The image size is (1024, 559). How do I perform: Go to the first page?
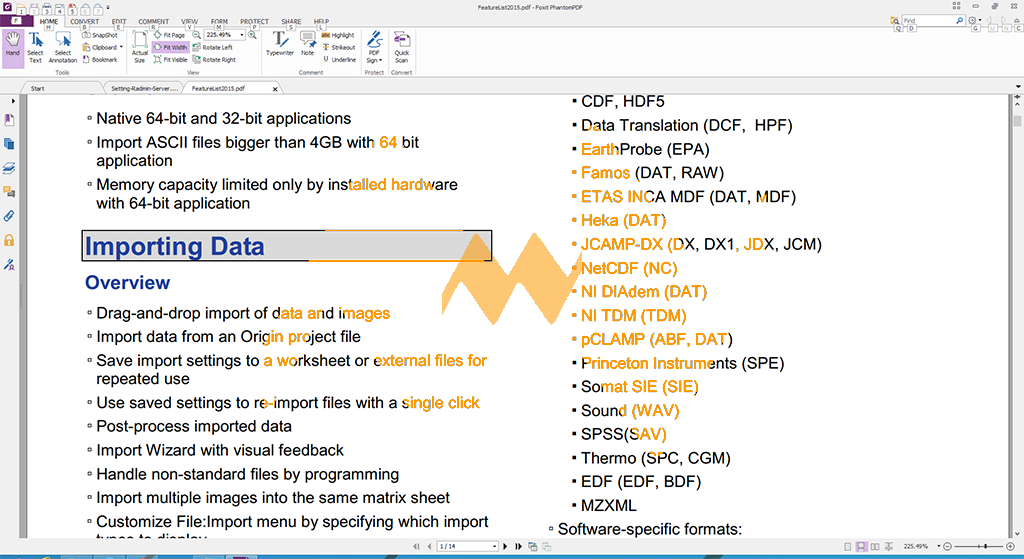tap(416, 546)
